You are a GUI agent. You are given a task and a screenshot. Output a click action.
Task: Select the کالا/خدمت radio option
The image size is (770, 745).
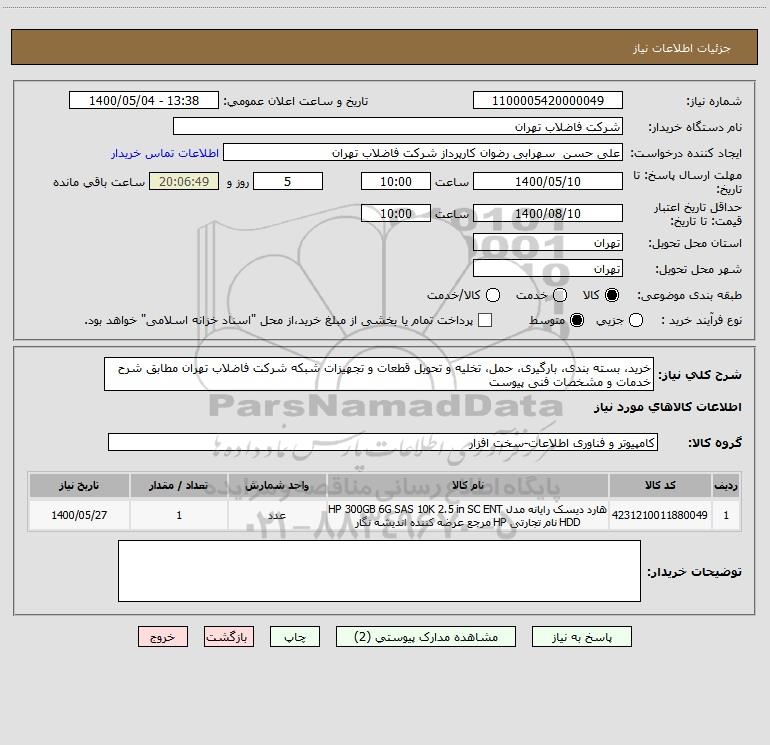[493, 295]
